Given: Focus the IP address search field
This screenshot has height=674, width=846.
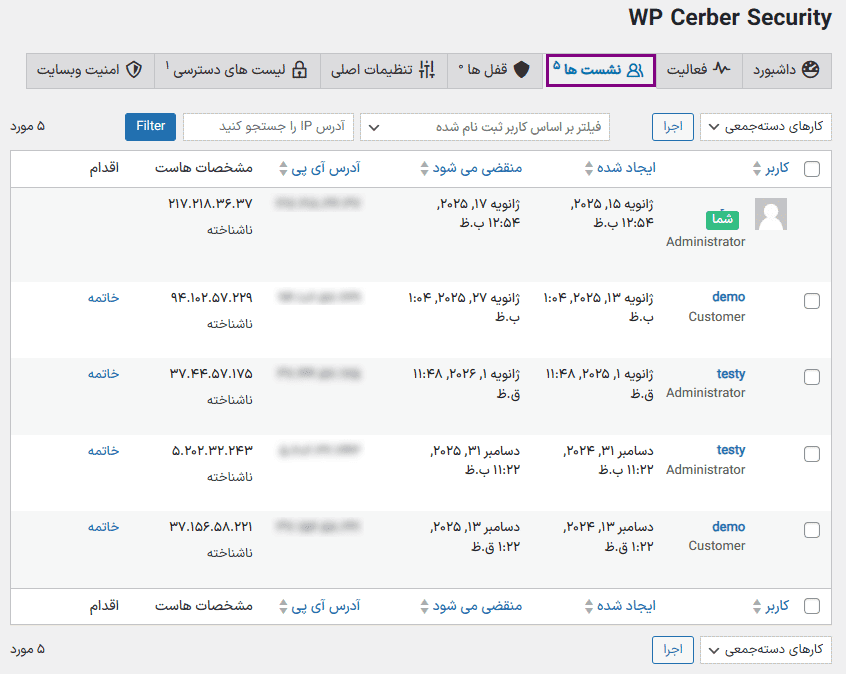Looking at the screenshot, I should (x=268, y=127).
